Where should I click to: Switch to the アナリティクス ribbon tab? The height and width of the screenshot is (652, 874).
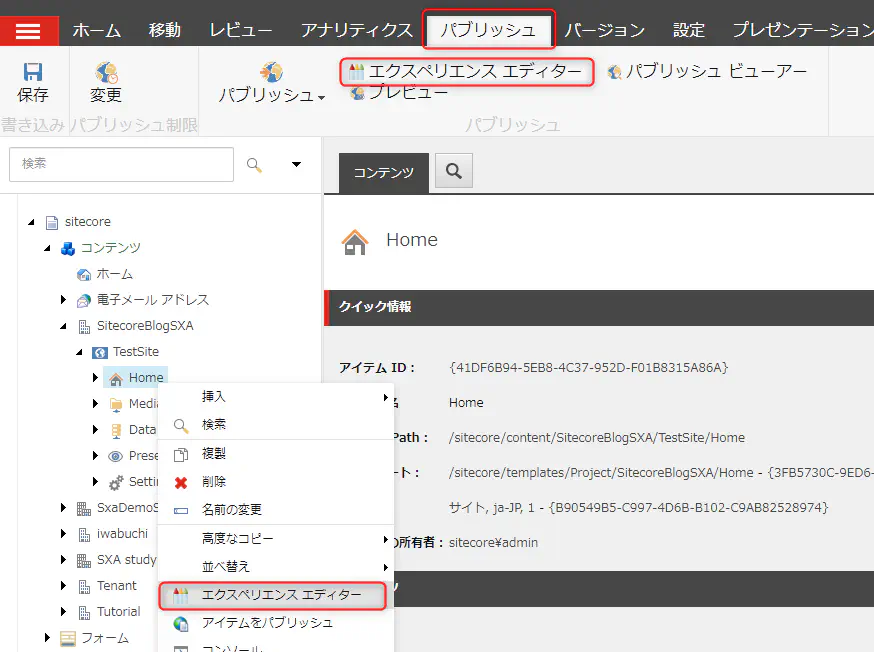click(x=357, y=30)
